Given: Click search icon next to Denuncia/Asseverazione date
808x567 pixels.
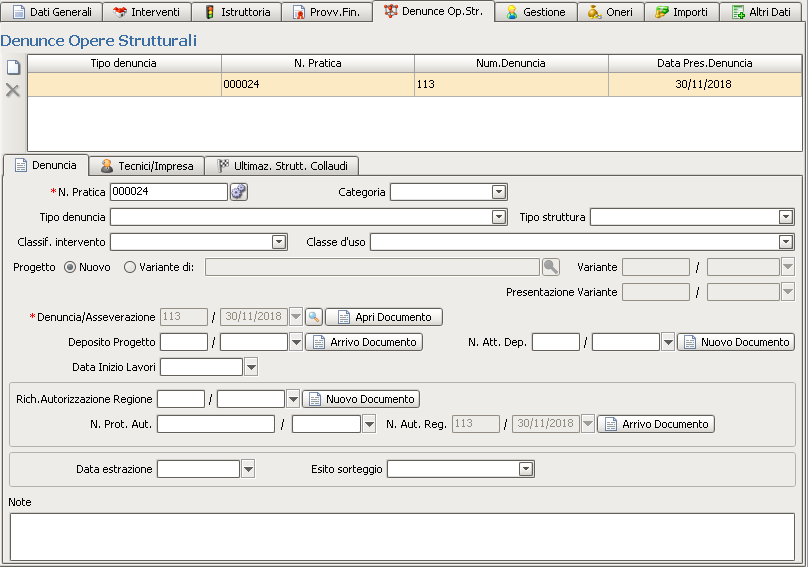Looking at the screenshot, I should pyautogui.click(x=314, y=317).
